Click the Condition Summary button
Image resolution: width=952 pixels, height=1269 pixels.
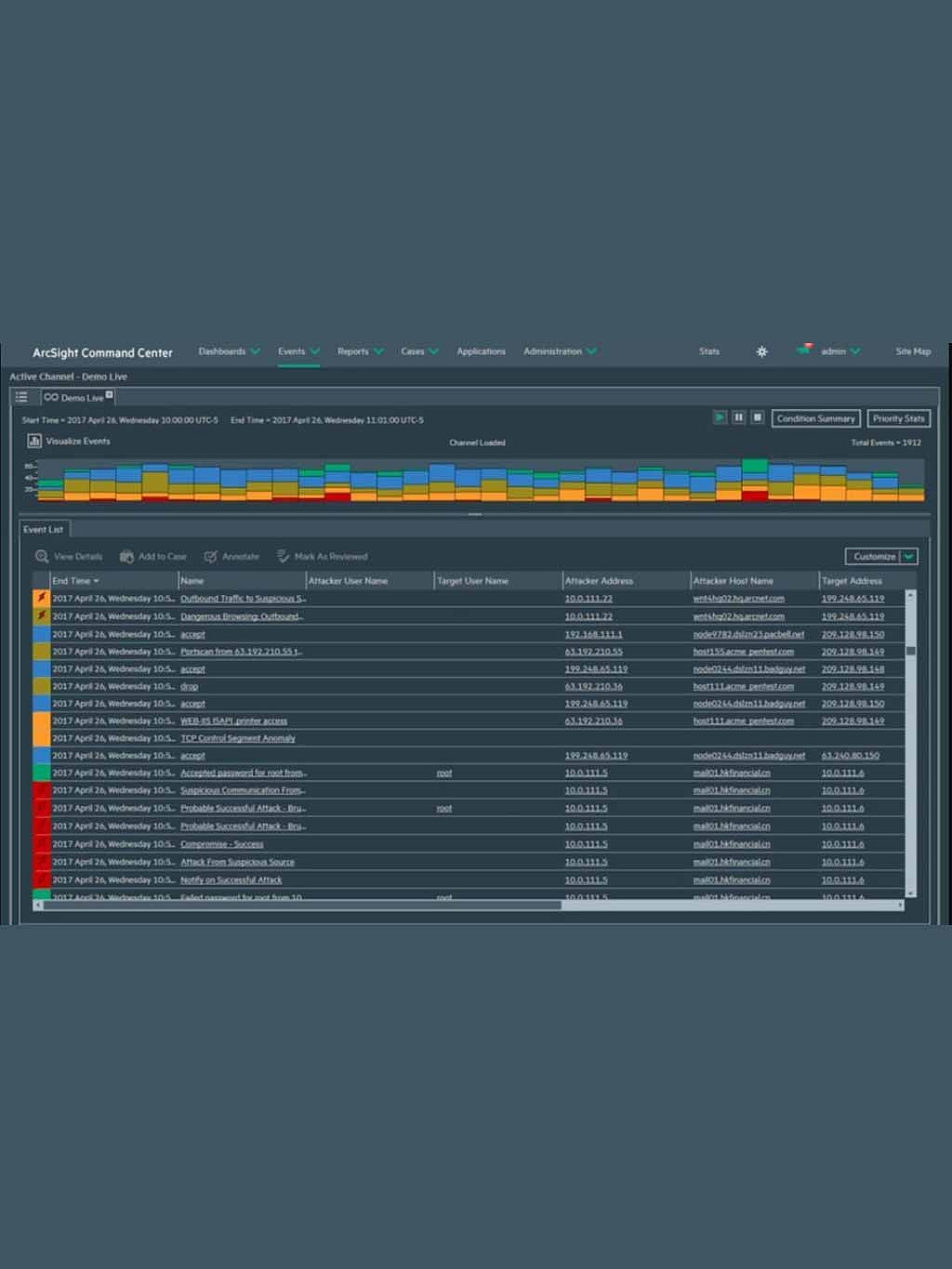(x=815, y=418)
